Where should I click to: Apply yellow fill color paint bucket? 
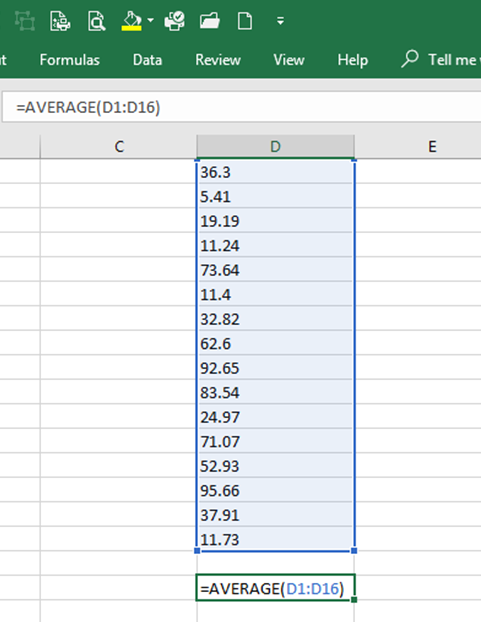132,21
